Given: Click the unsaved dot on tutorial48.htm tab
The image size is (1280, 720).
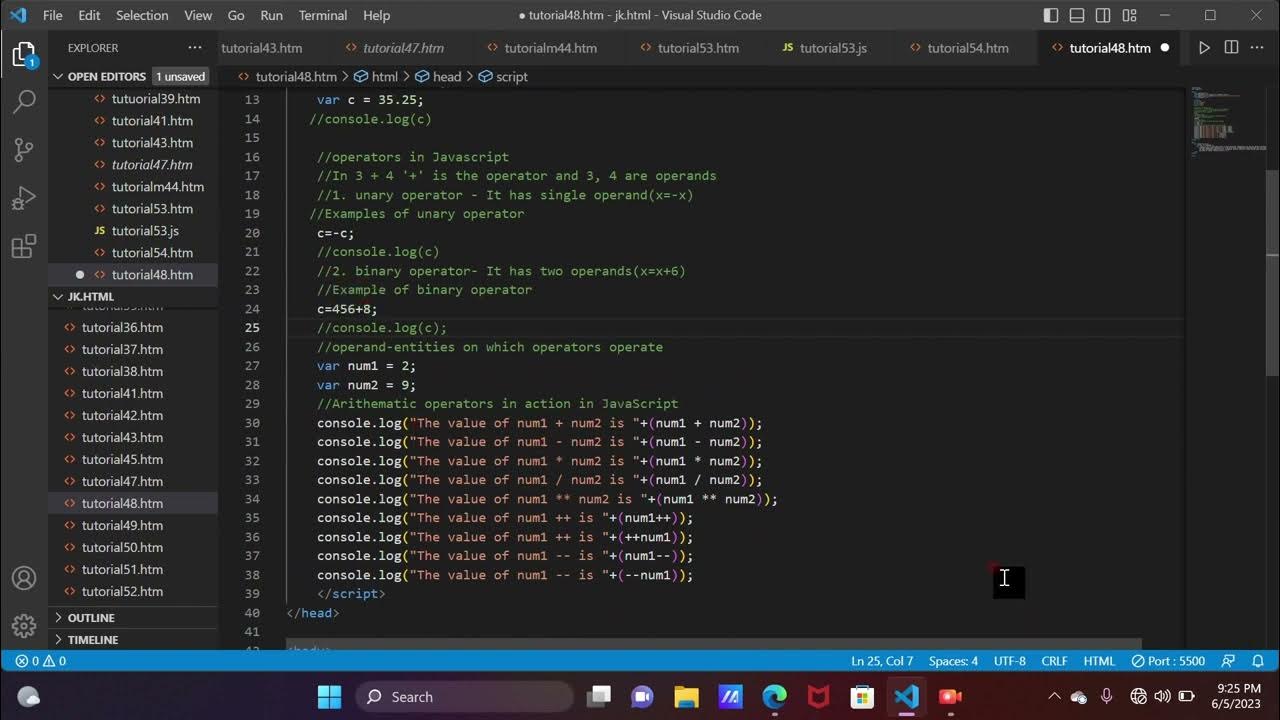Looking at the screenshot, I should (x=1165, y=48).
